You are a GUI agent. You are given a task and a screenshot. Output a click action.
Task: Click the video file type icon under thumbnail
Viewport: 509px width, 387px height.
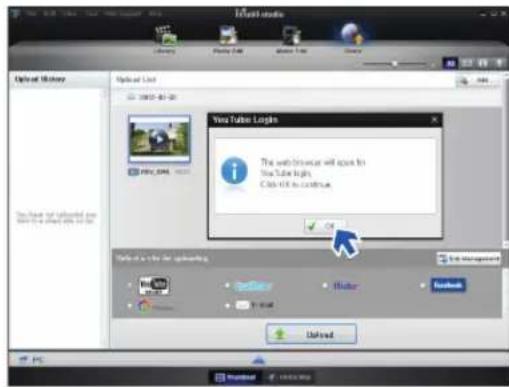[134, 172]
